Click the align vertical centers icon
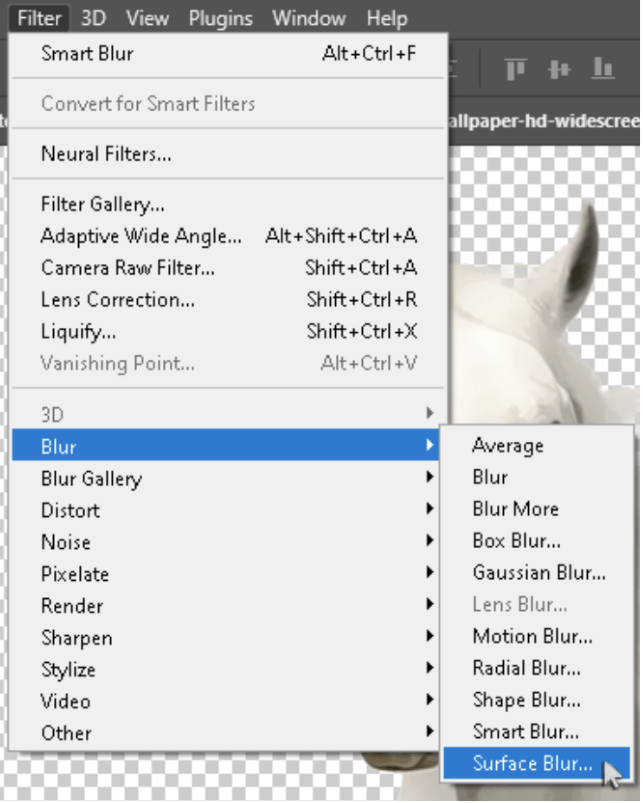 pyautogui.click(x=559, y=69)
